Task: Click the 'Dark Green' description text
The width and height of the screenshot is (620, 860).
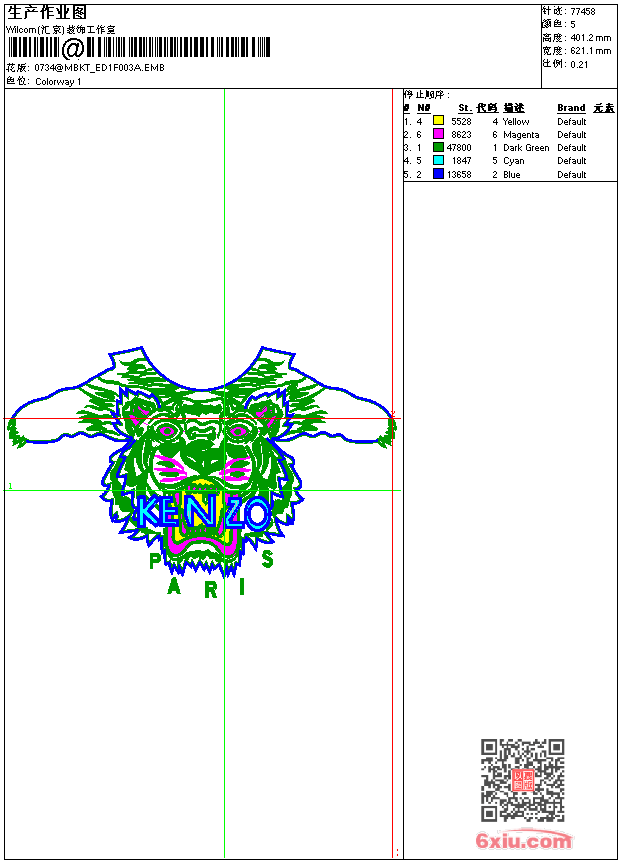Action: click(526, 148)
